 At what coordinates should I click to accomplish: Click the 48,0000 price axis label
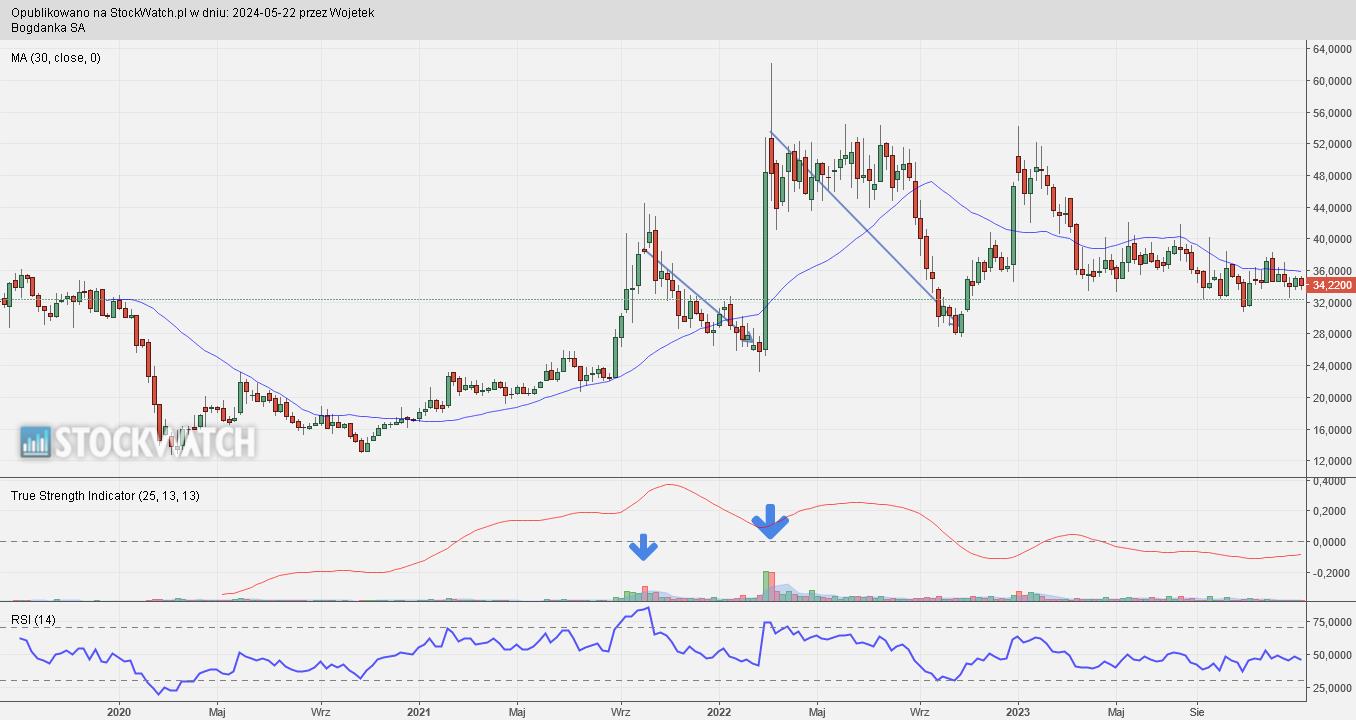1333,176
